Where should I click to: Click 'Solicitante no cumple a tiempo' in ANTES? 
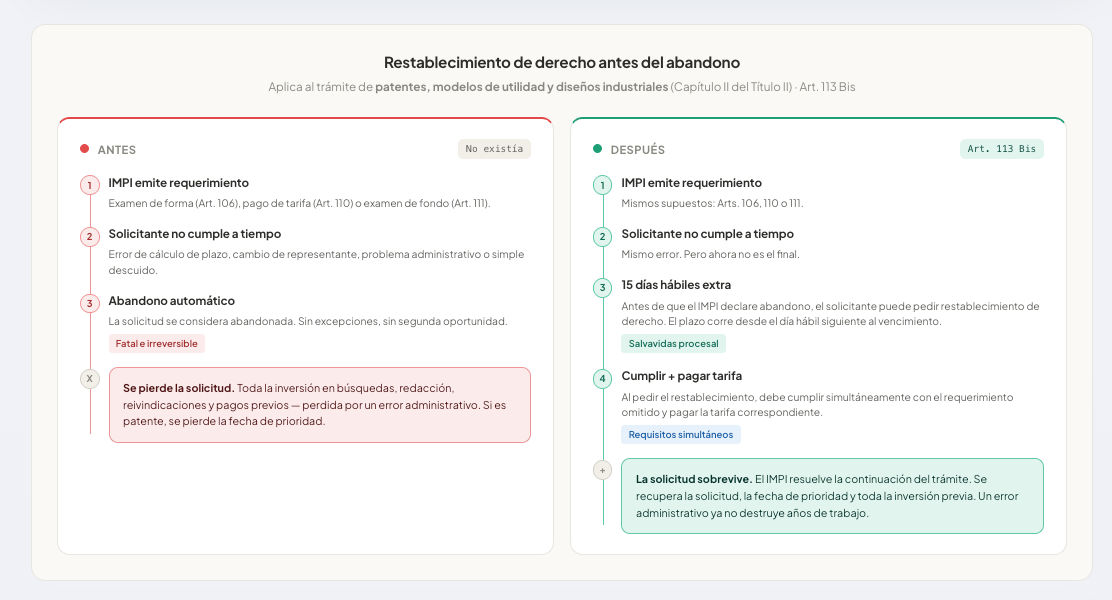coord(194,234)
